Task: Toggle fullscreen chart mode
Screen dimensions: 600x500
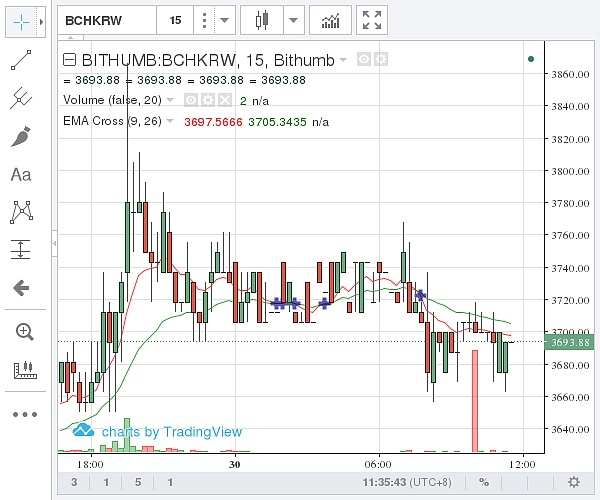Action: point(372,20)
